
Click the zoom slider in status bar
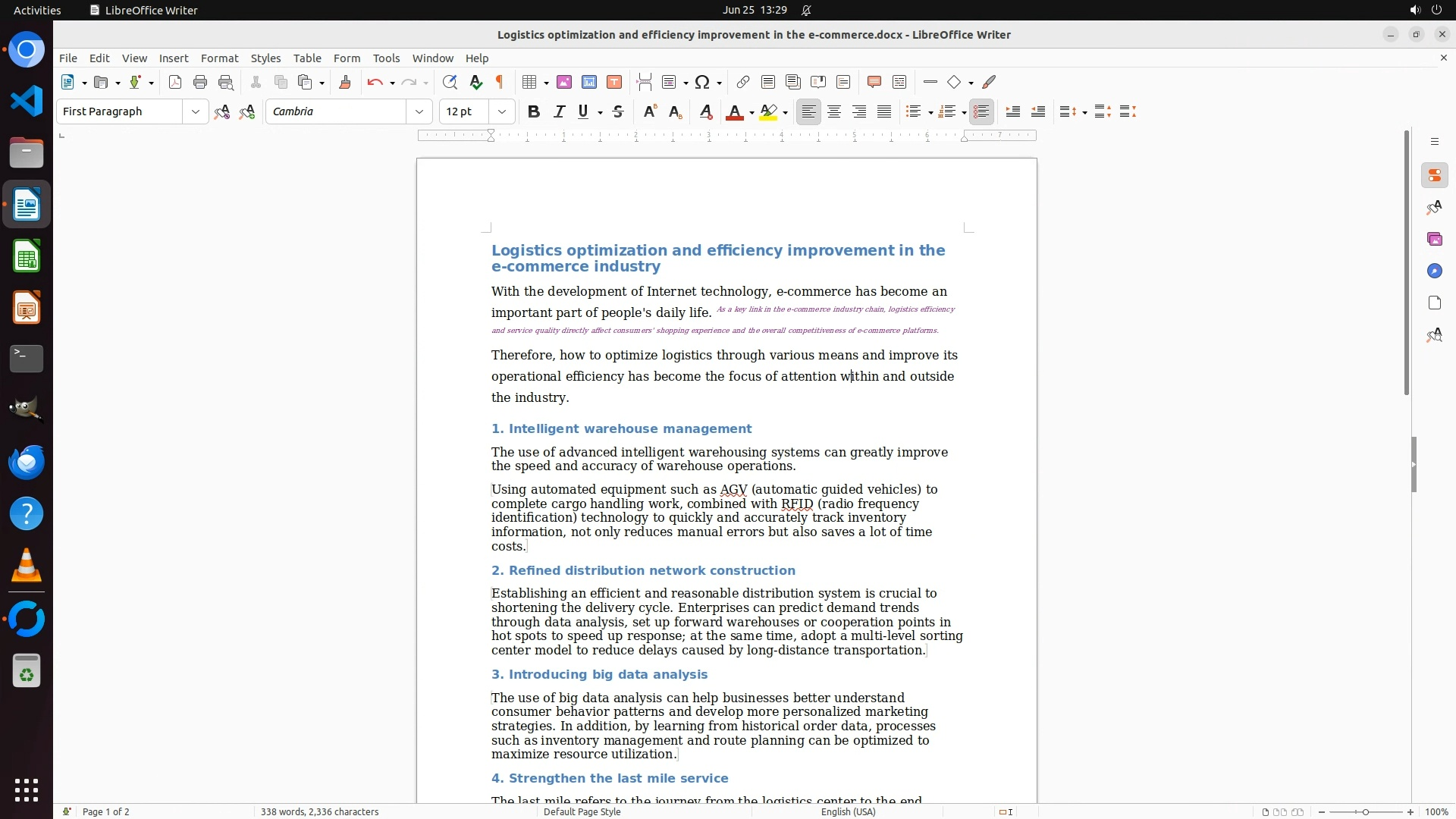click(1365, 811)
